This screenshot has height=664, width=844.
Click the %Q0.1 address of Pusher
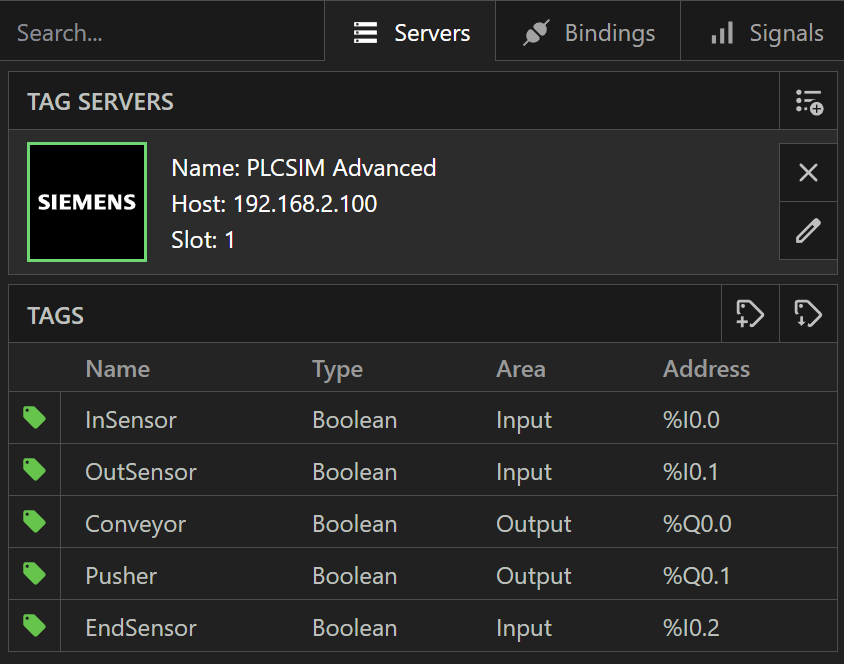[x=697, y=576]
